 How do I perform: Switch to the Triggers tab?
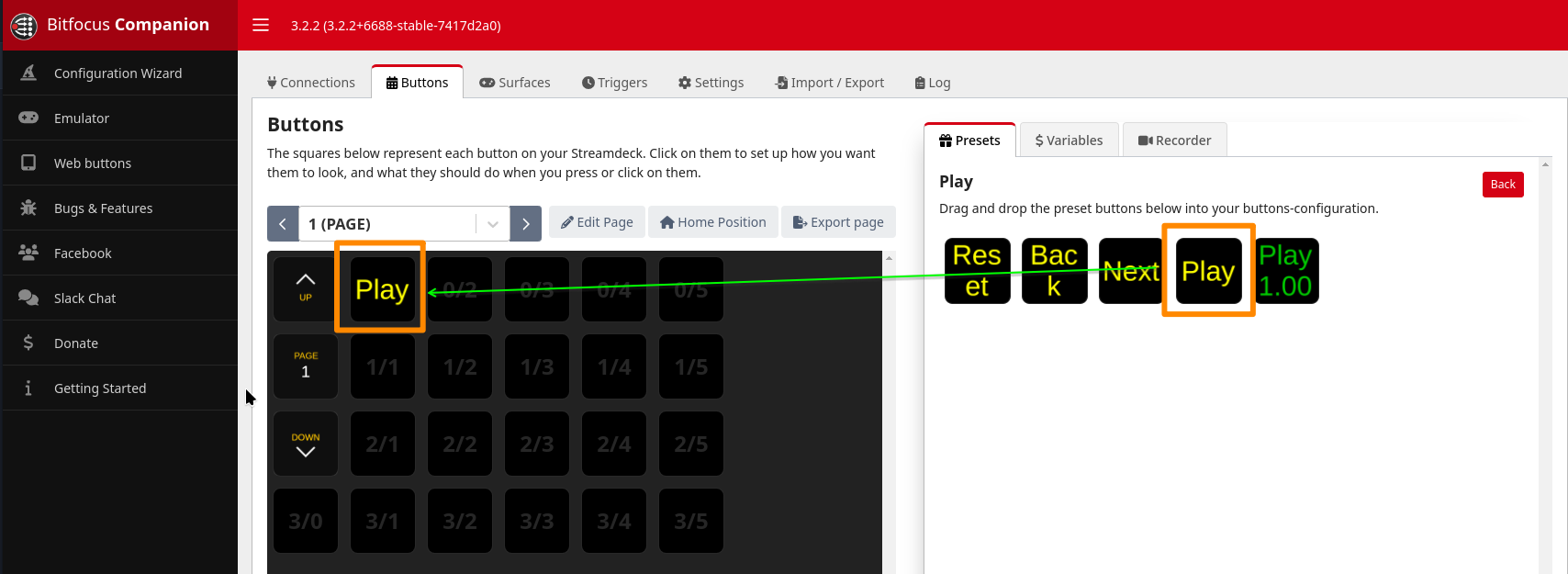(x=614, y=83)
